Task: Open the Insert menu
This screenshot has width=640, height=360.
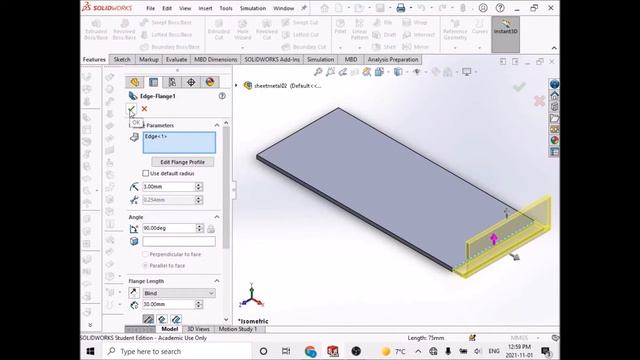Action: click(205, 8)
